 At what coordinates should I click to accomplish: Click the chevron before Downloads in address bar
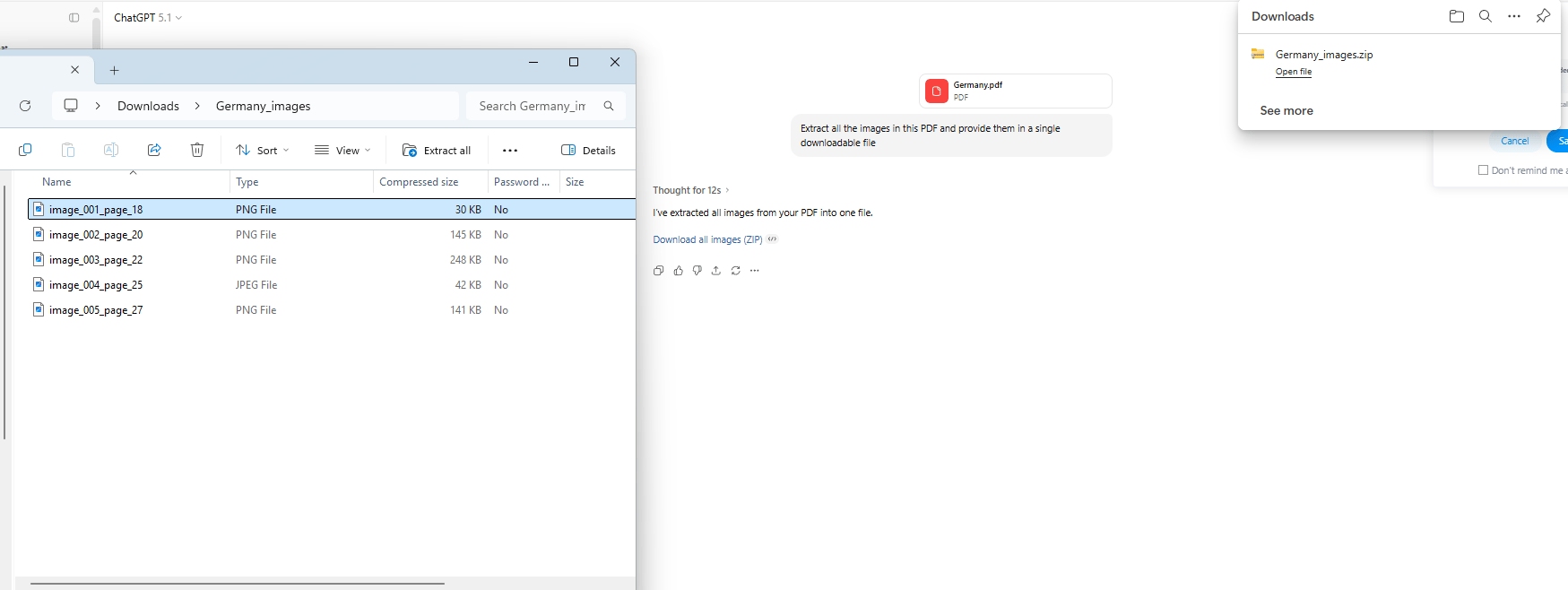click(x=98, y=106)
